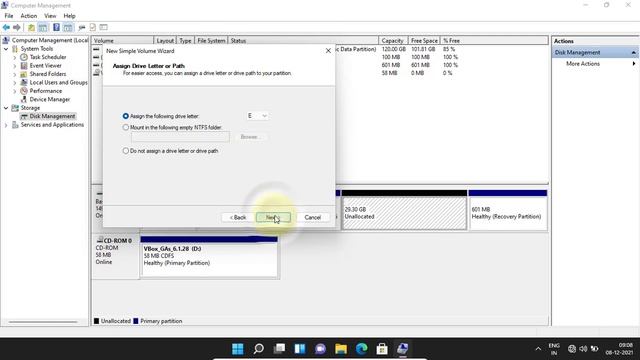Toggle the Show/Hide Console Tree icon
640x360 pixels.
[x=42, y=27]
